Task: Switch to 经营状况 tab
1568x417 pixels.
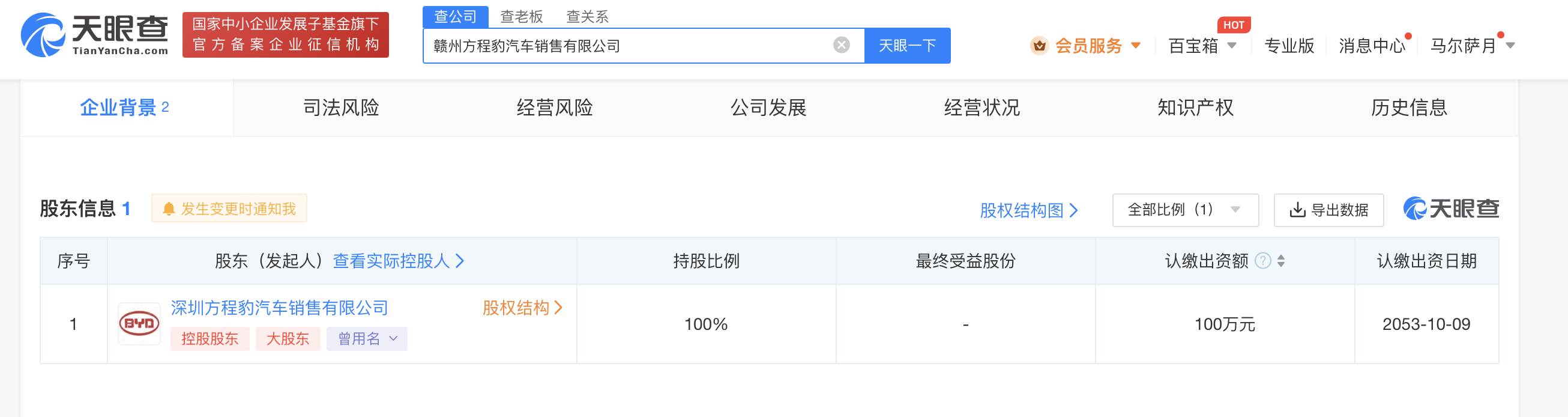Action: [x=982, y=108]
